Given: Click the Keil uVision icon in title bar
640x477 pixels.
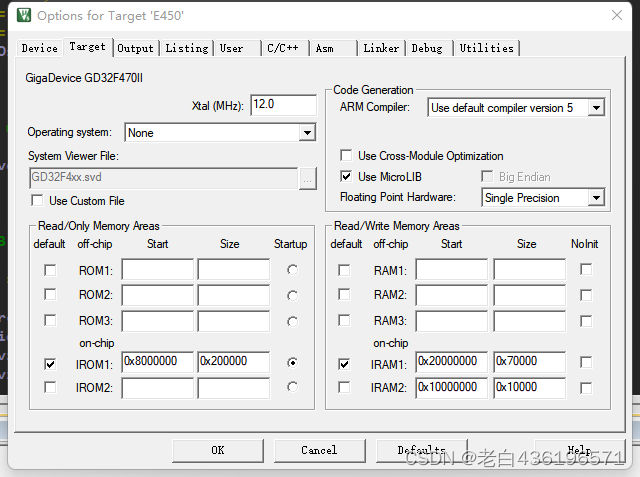Looking at the screenshot, I should pos(24,16).
